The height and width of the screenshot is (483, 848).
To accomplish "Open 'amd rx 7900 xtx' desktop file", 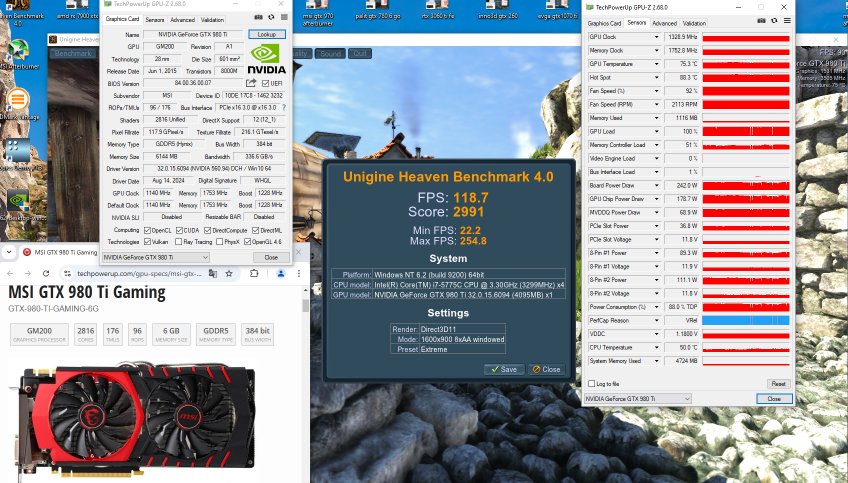I will pos(77,11).
